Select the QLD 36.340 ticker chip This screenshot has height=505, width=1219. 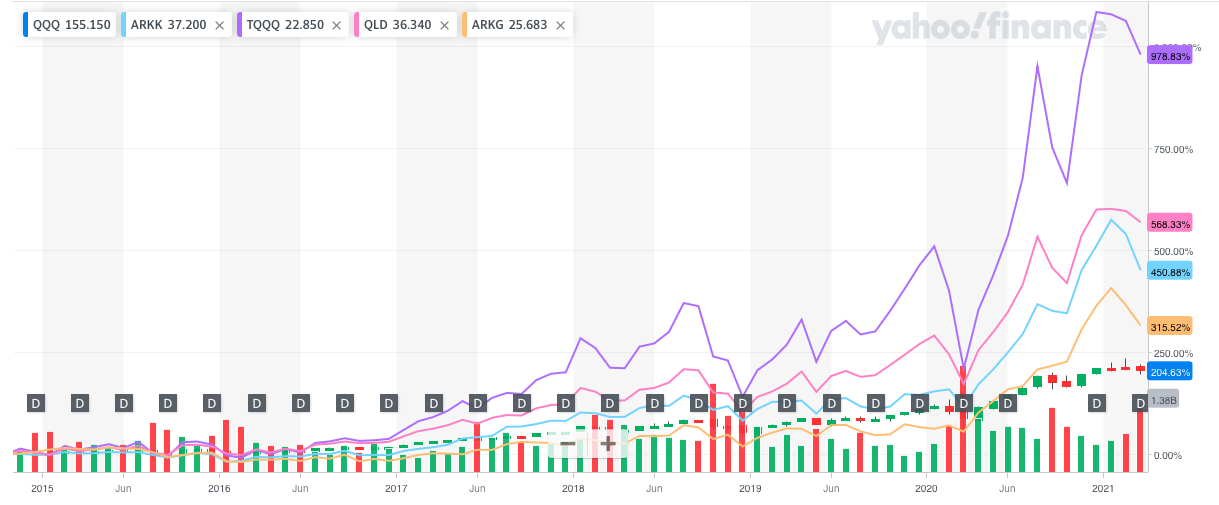coord(403,25)
